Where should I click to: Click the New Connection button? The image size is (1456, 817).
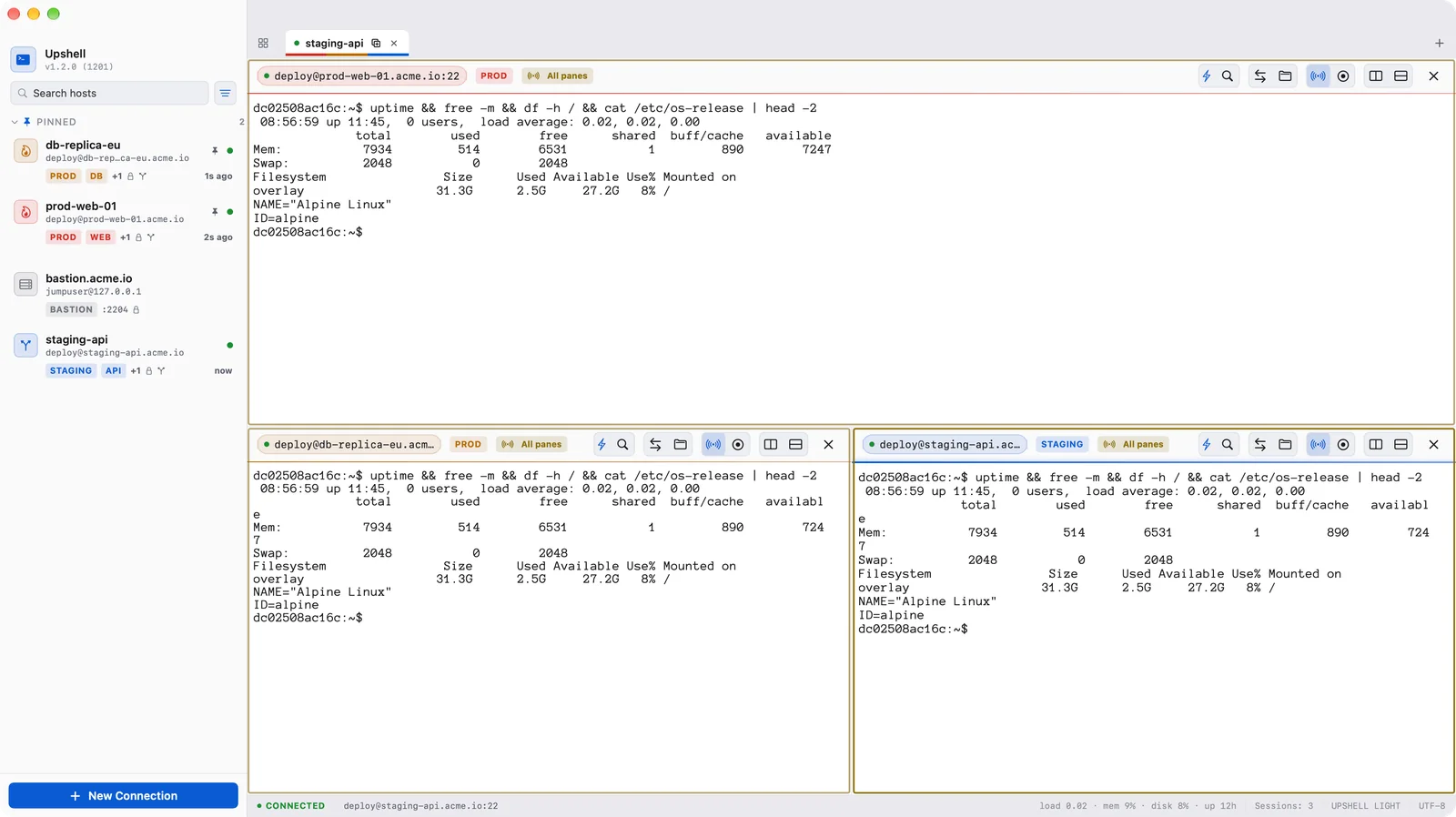coord(124,796)
